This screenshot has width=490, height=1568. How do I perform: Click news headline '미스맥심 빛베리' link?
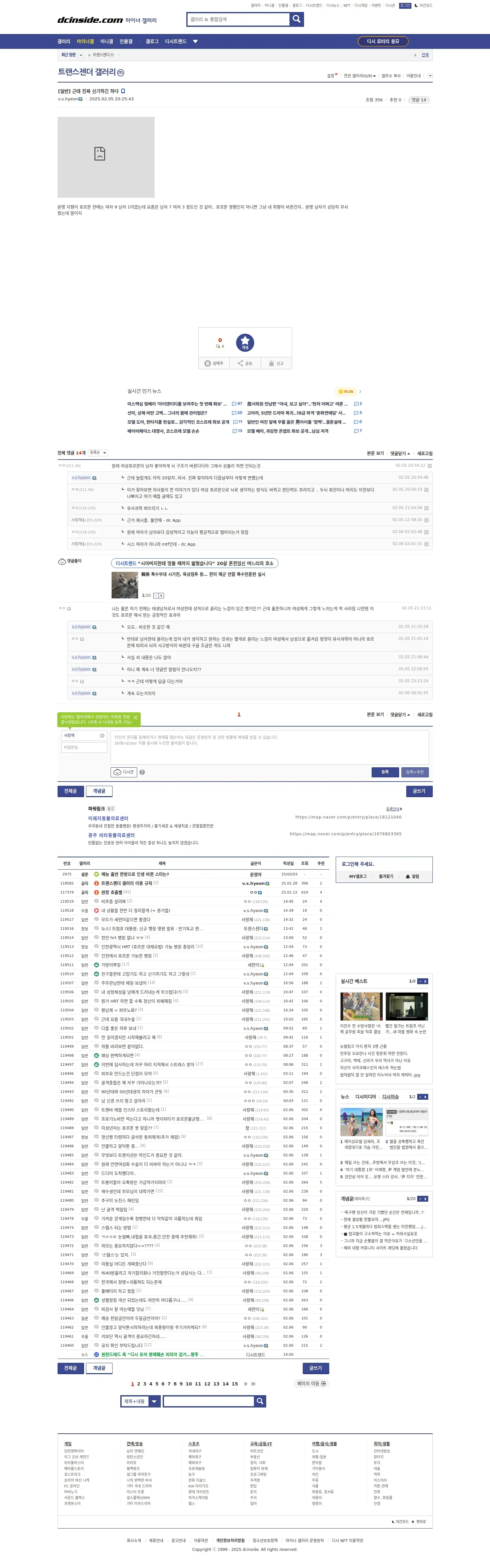[x=177, y=404]
